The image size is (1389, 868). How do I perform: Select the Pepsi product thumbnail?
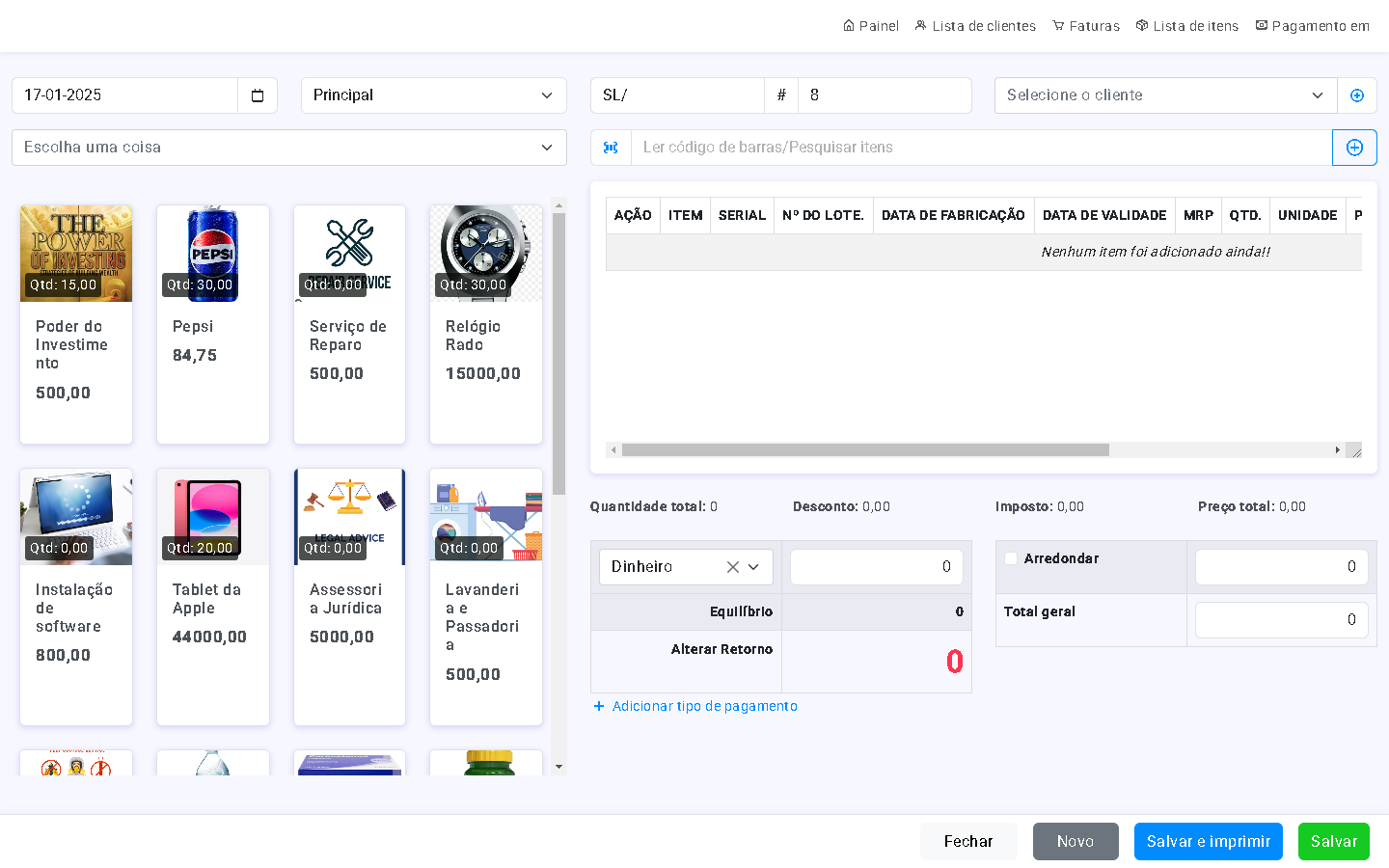[213, 254]
